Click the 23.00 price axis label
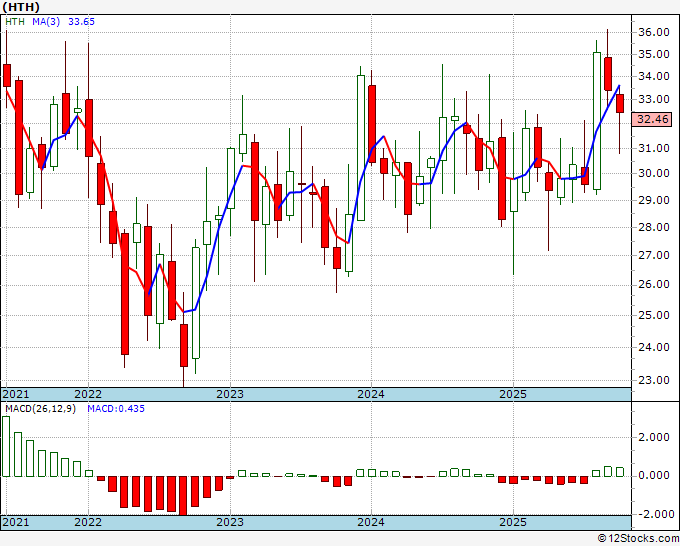This screenshot has height=546, width=680. (654, 380)
